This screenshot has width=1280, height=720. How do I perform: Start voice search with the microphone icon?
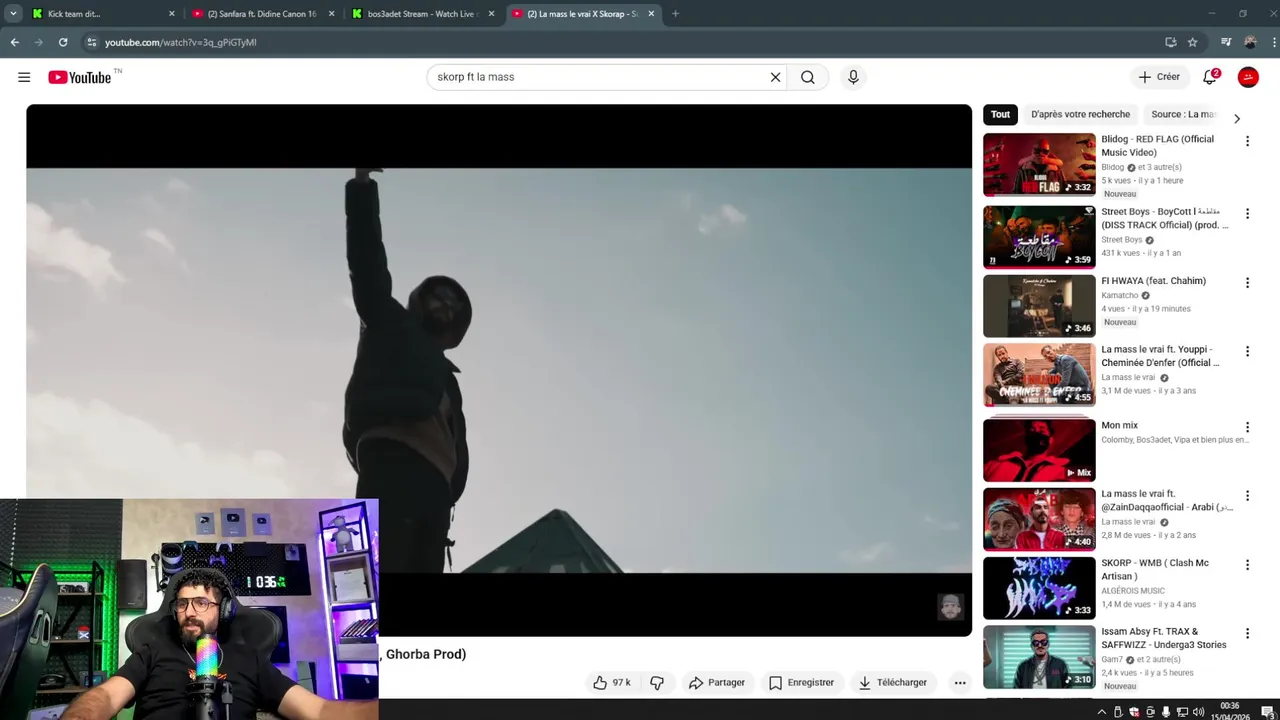[x=853, y=77]
